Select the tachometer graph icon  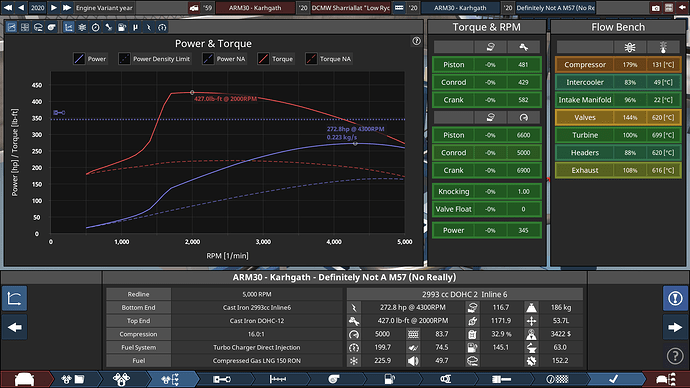tap(162, 27)
